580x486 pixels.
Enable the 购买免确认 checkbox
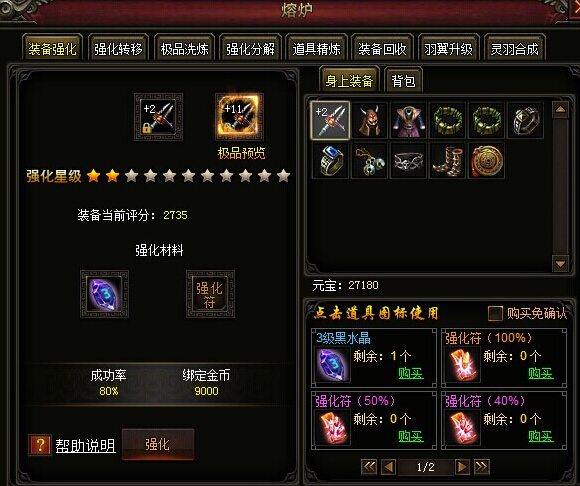(x=495, y=313)
